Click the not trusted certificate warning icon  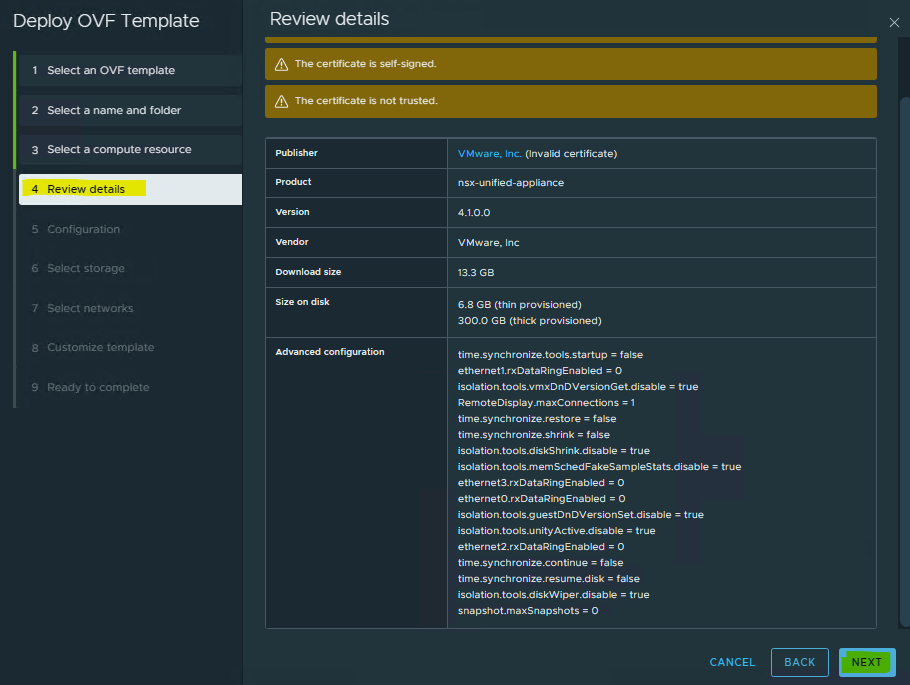pos(281,102)
